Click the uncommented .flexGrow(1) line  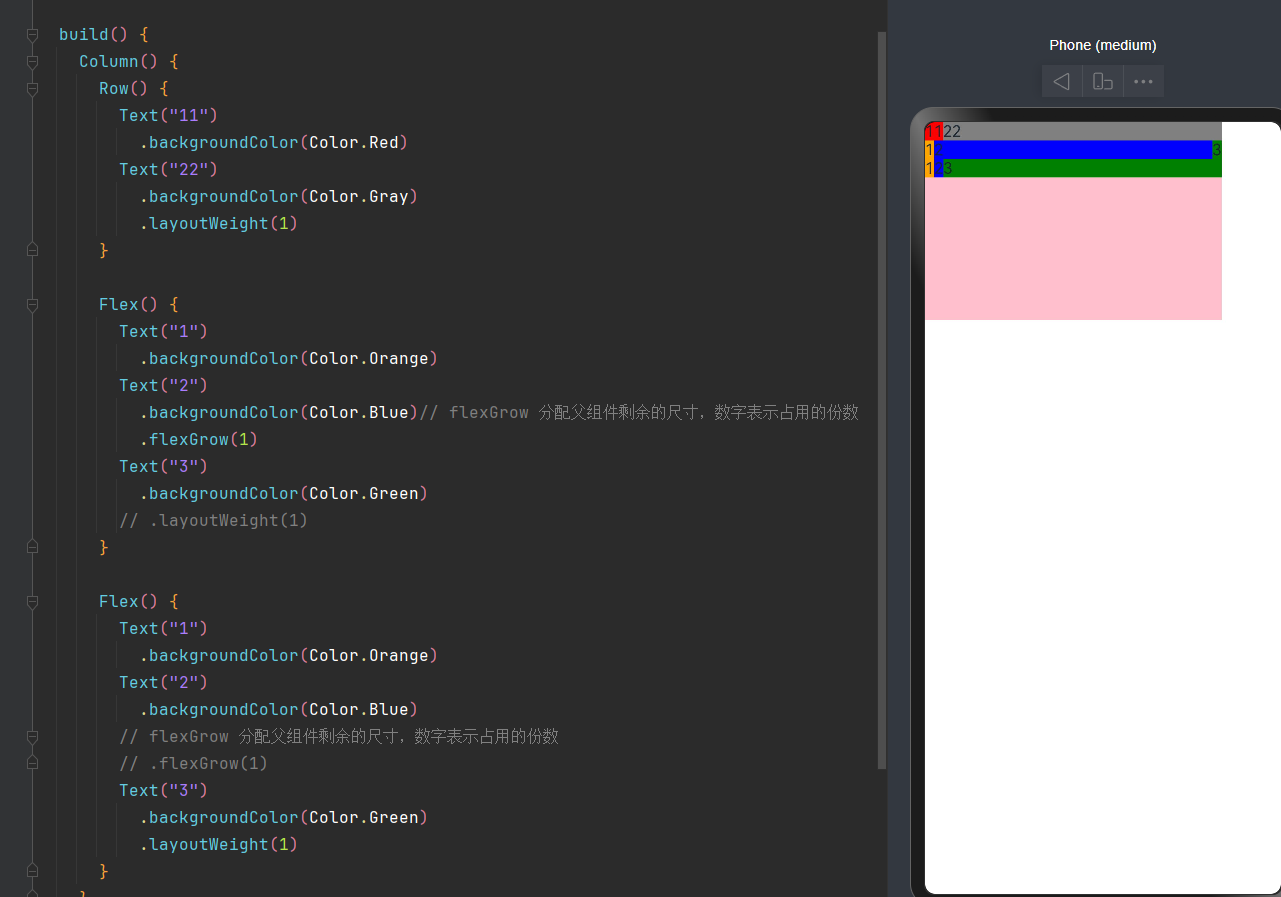pyautogui.click(x=198, y=440)
